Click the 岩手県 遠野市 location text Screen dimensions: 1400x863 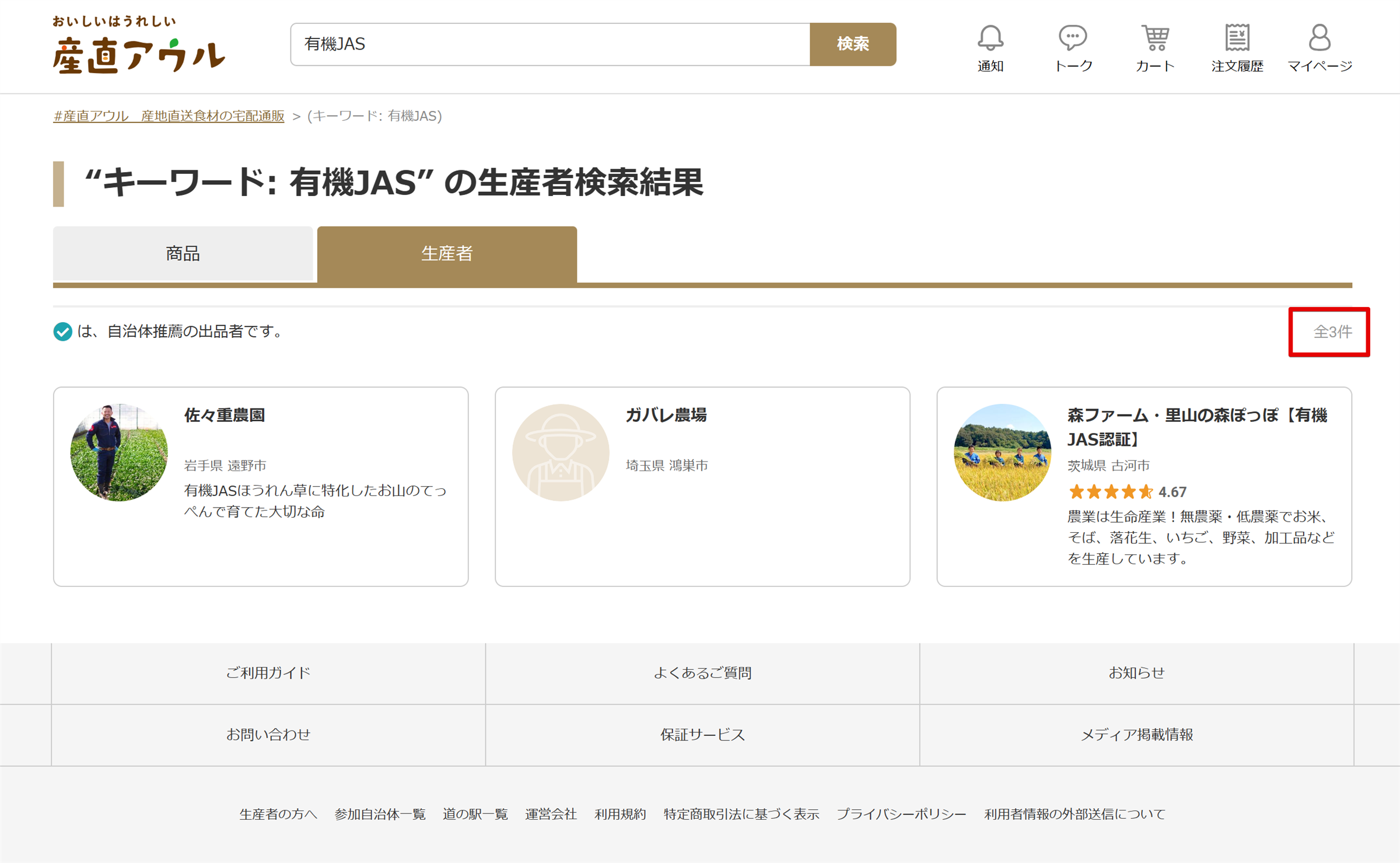tap(225, 466)
